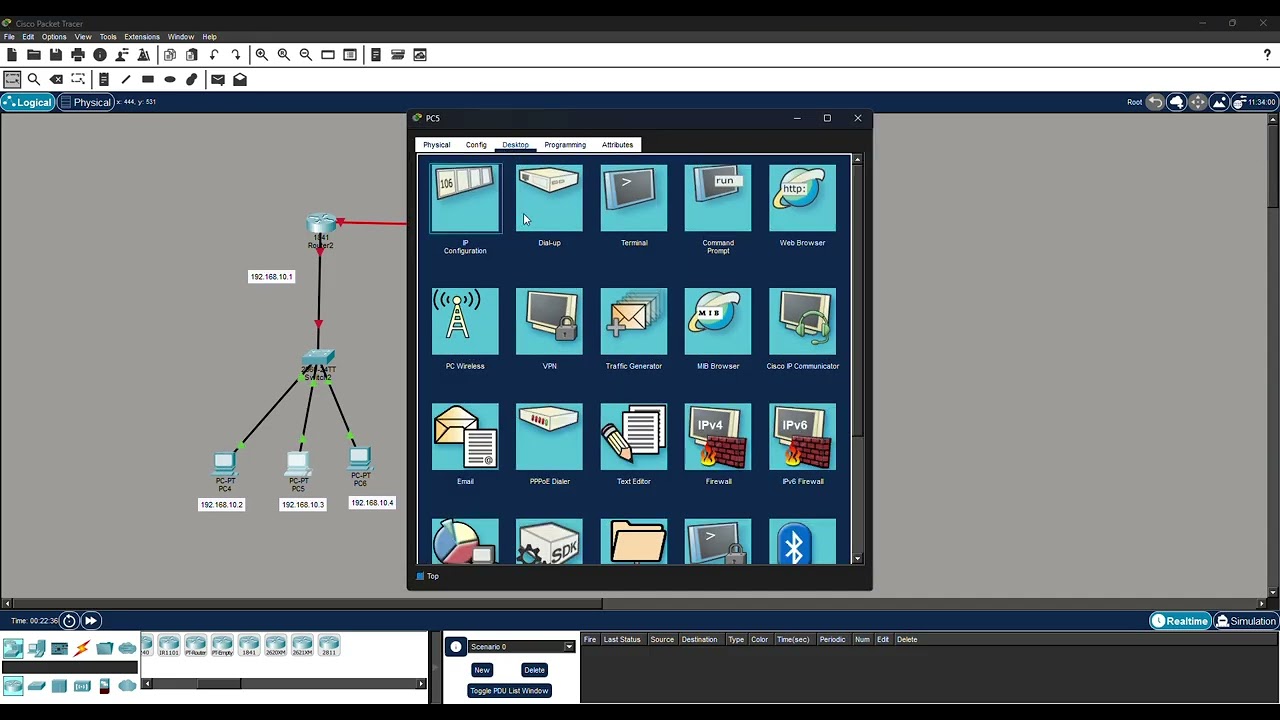Select the Place Note tool

pyautogui.click(x=104, y=79)
